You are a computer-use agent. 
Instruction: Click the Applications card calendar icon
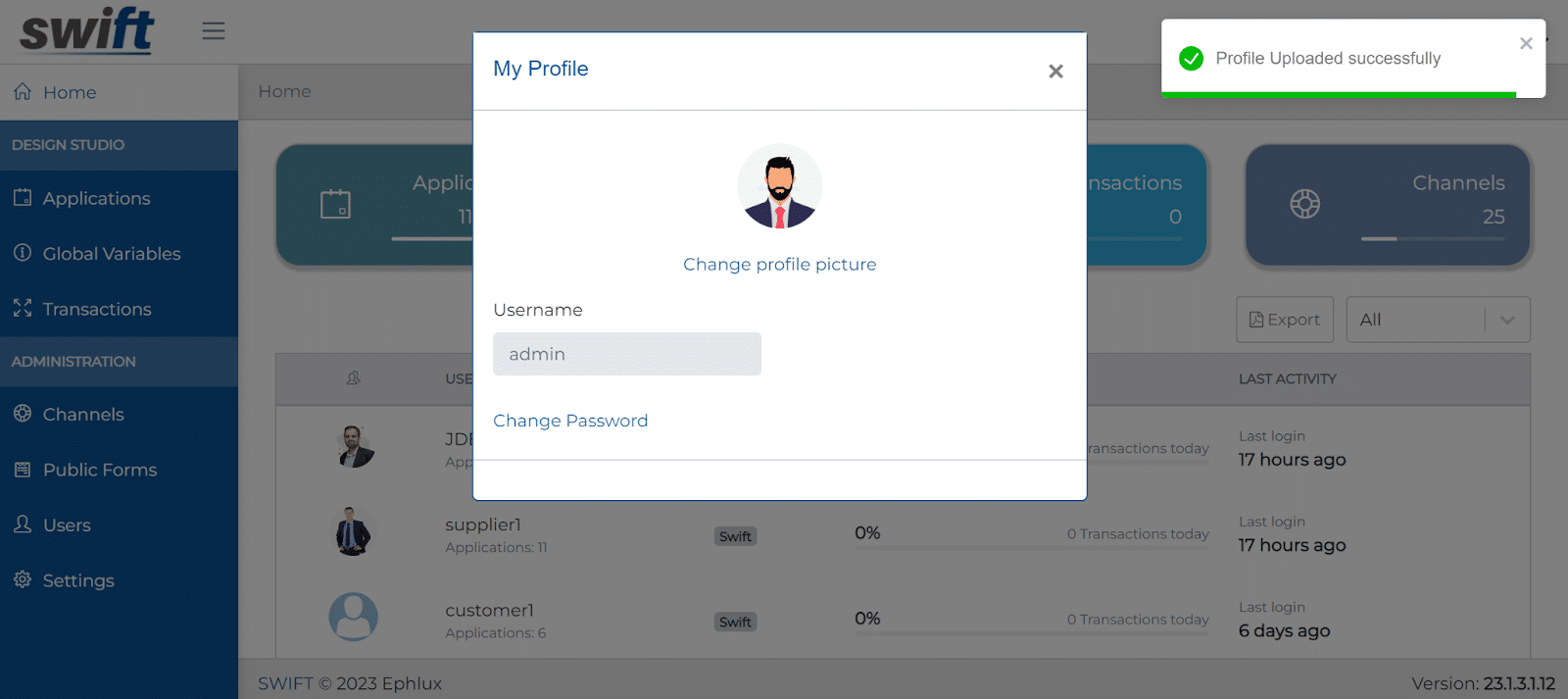[335, 204]
